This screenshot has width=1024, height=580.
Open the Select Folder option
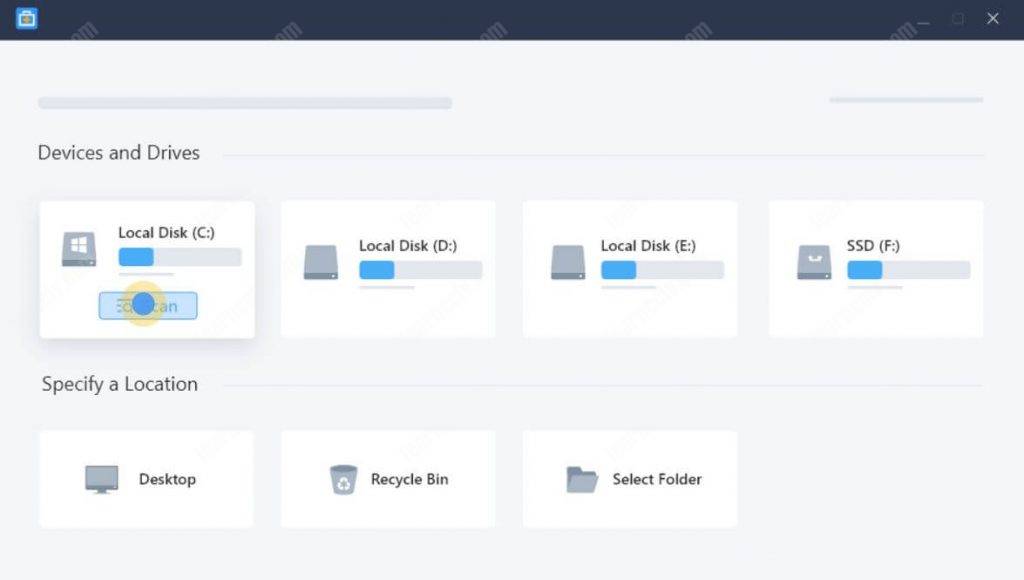[629, 478]
